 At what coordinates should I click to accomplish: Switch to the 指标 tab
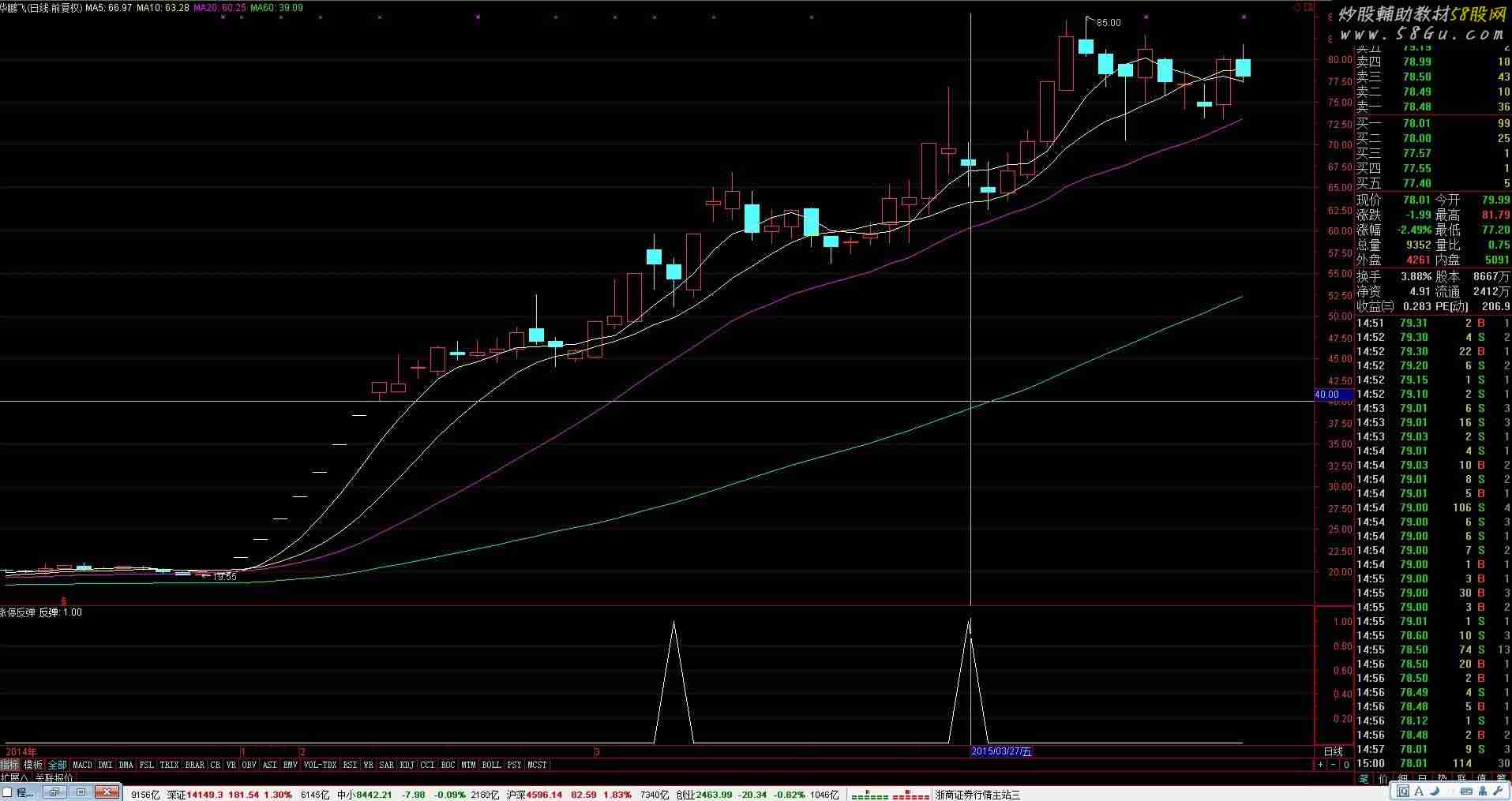click(x=9, y=765)
